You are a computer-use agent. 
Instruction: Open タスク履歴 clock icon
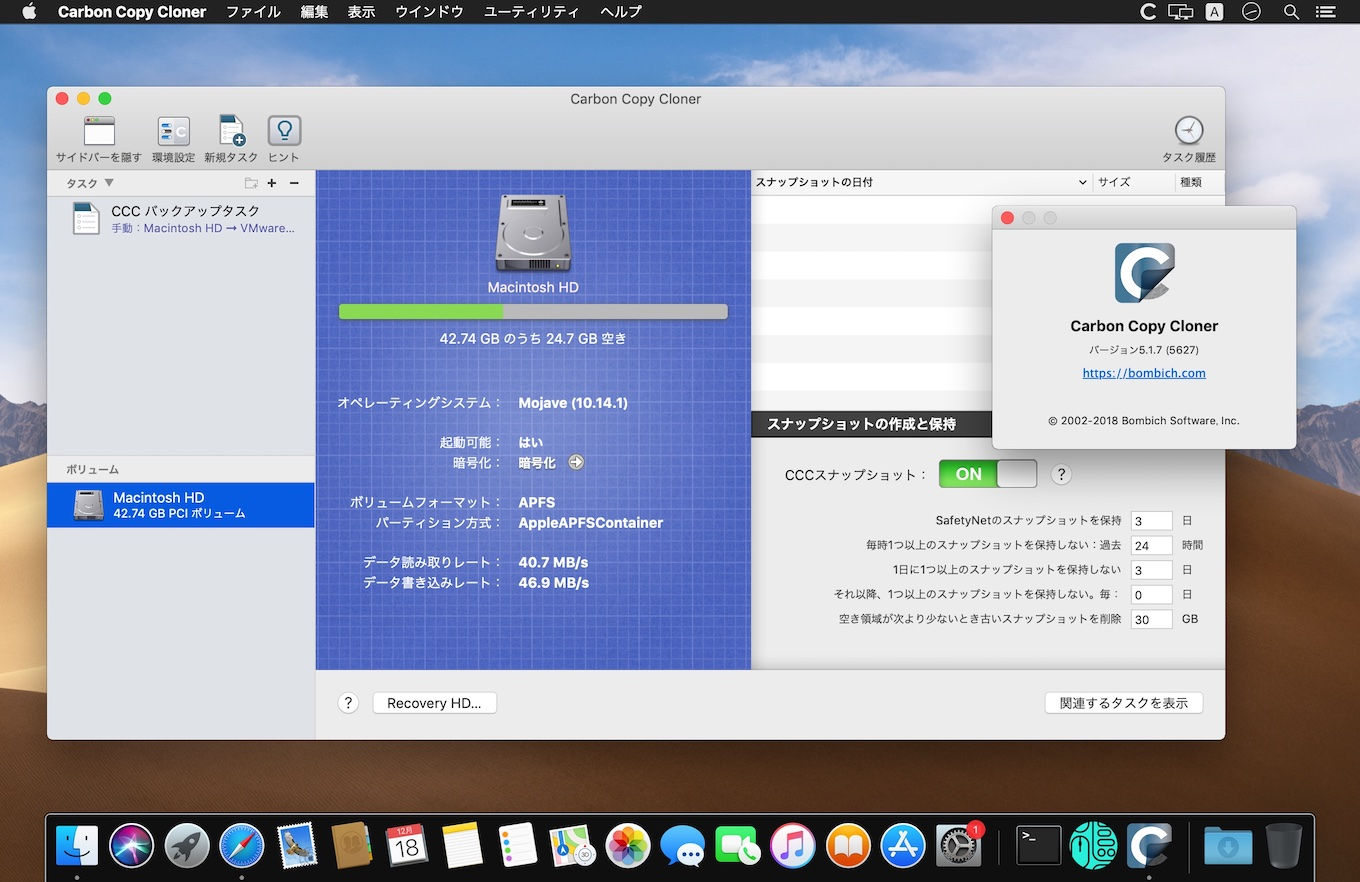[x=1188, y=131]
